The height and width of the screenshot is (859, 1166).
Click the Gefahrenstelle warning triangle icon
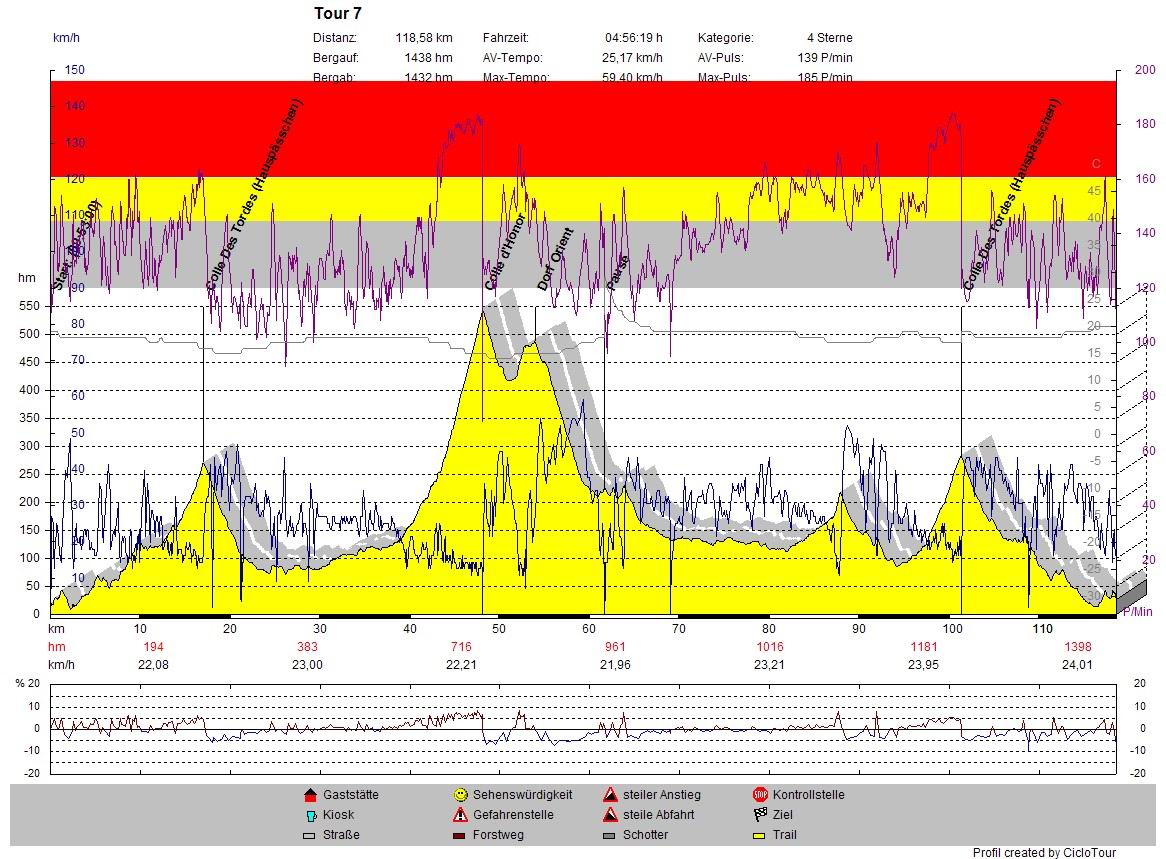point(460,815)
